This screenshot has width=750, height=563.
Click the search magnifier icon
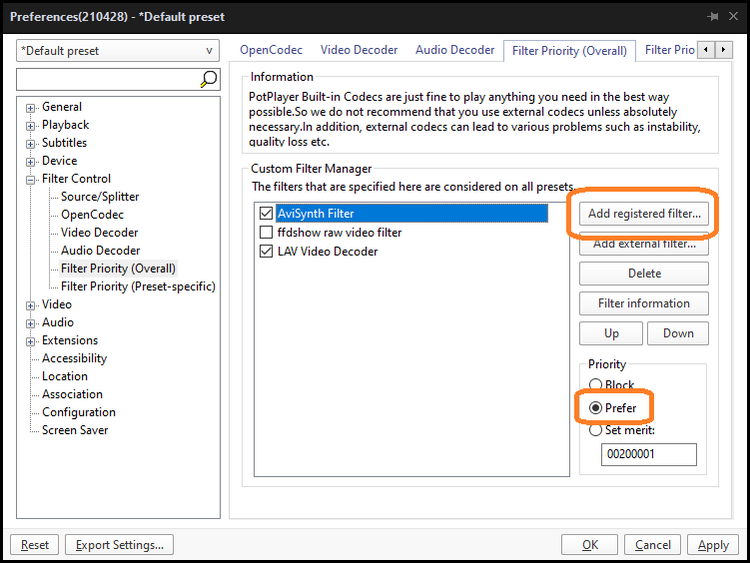pos(209,79)
